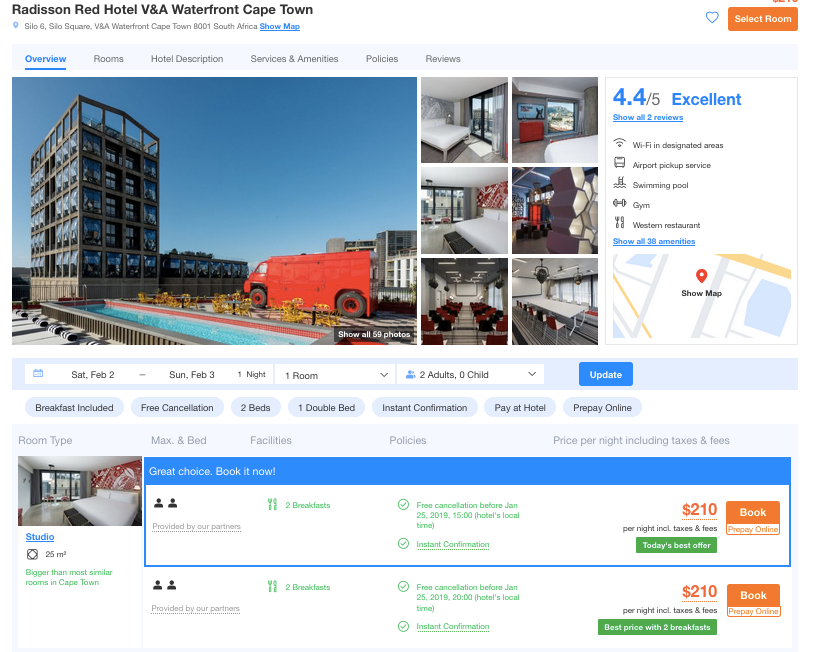The height and width of the screenshot is (652, 815).
Task: Click the Wi-Fi amenity icon
Action: 619,145
